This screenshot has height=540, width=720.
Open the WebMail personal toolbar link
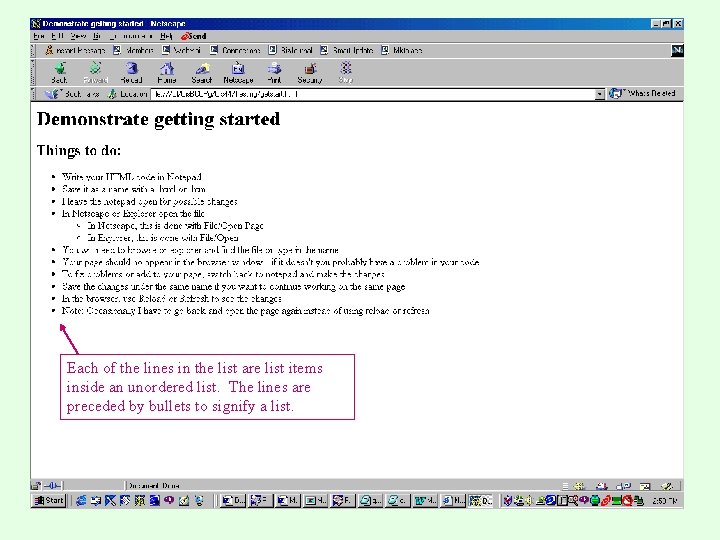coord(181,50)
